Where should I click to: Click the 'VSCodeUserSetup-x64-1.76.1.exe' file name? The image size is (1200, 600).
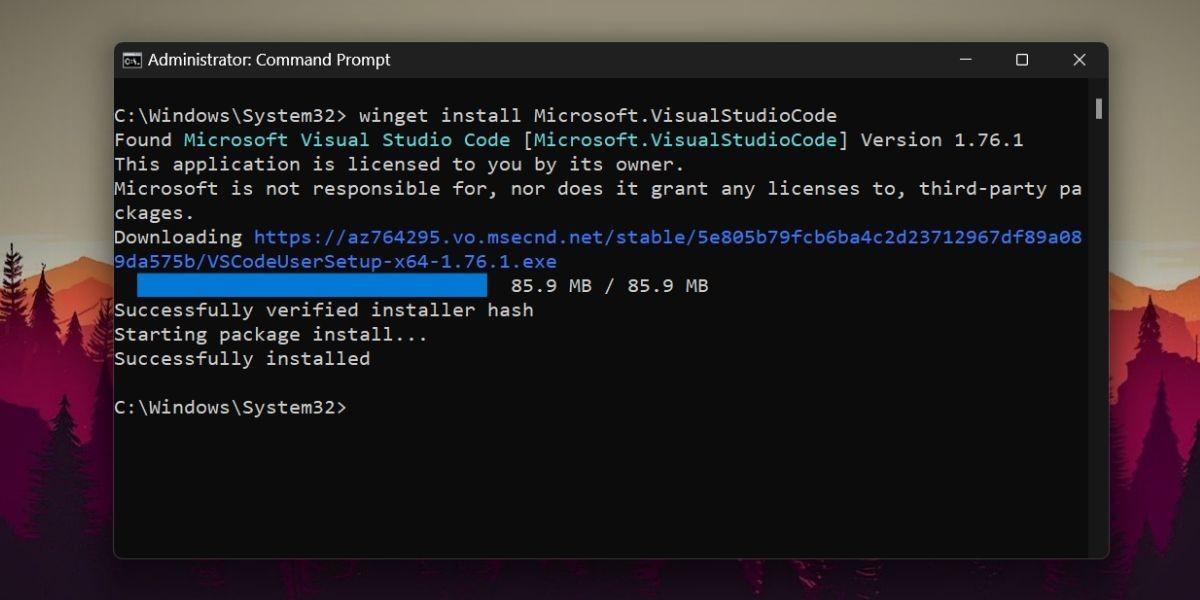point(382,262)
